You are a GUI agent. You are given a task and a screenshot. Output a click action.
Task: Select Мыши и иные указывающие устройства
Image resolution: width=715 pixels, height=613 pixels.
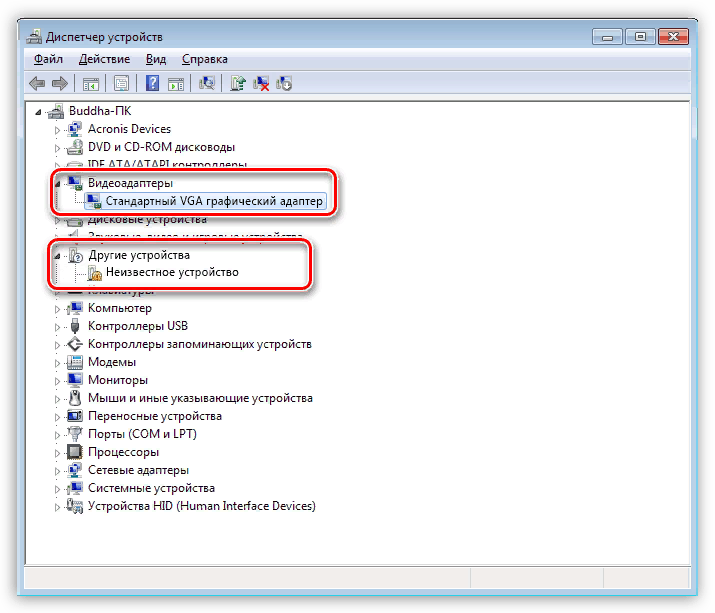200,398
